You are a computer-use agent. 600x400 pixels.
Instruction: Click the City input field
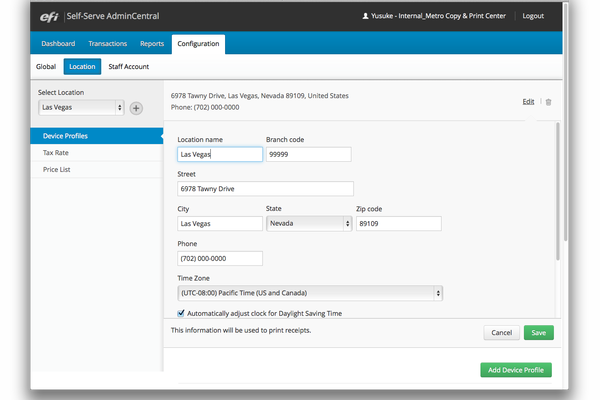pyautogui.click(x=220, y=224)
